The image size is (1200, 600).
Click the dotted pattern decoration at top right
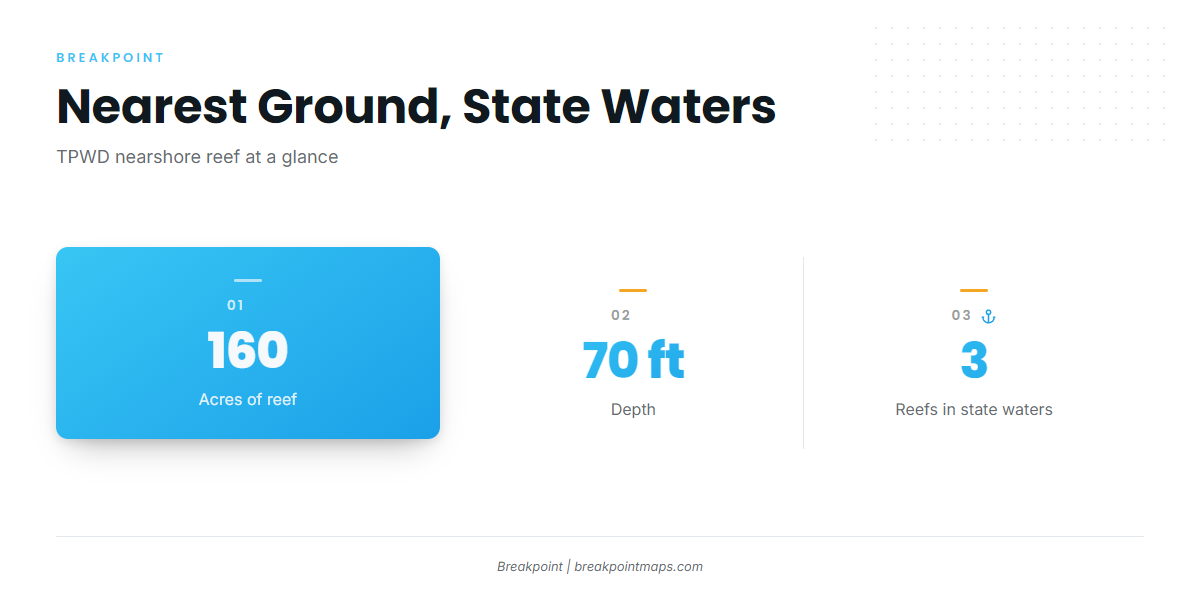1020,85
